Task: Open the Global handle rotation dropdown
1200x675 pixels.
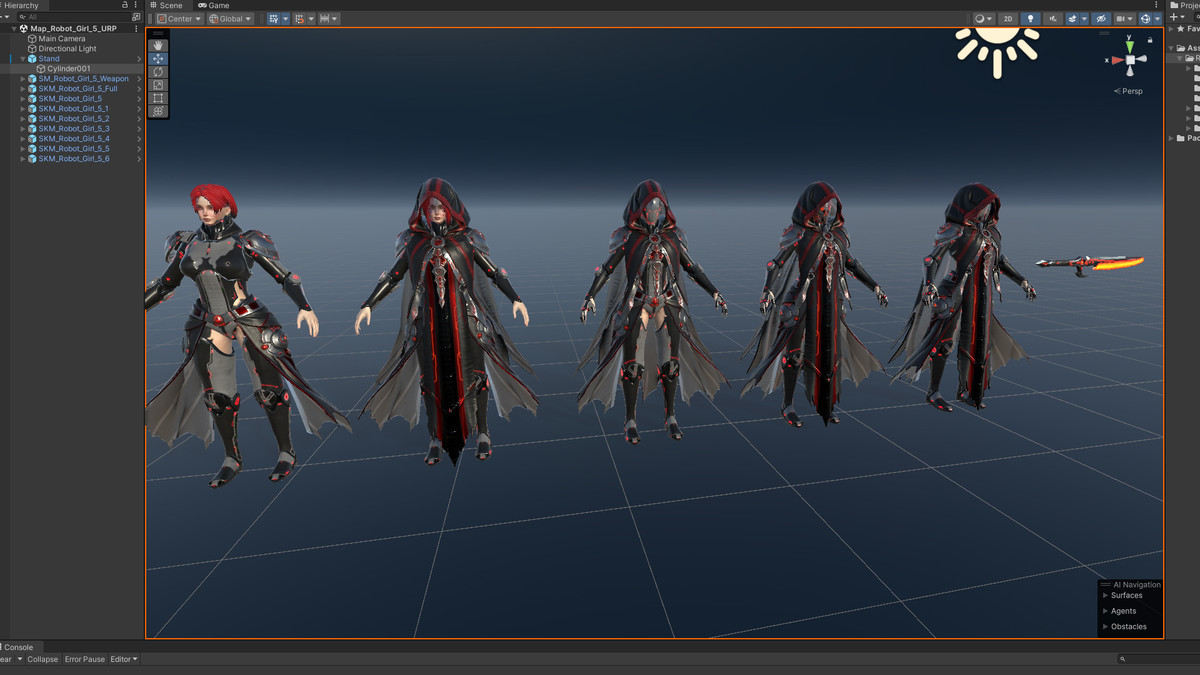Action: [x=230, y=19]
